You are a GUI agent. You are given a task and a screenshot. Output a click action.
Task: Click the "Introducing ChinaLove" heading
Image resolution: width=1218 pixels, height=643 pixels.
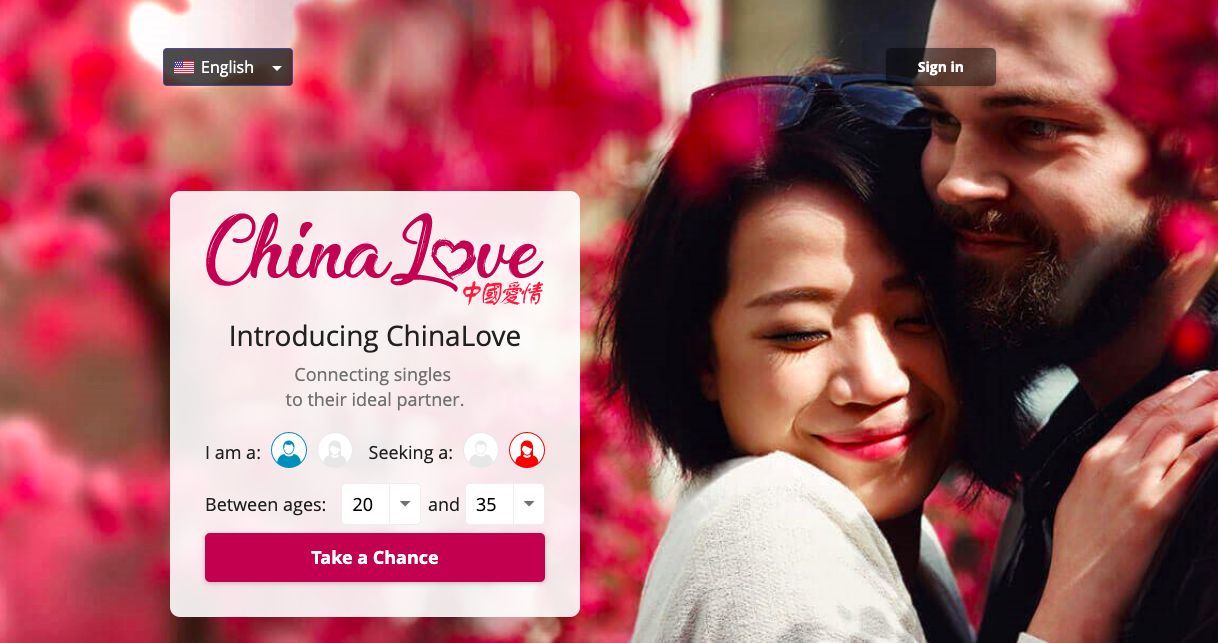tap(375, 336)
